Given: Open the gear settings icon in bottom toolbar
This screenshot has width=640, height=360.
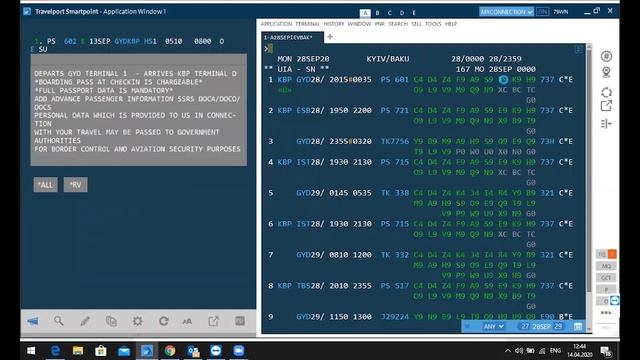Looking at the screenshot, I should [x=138, y=321].
